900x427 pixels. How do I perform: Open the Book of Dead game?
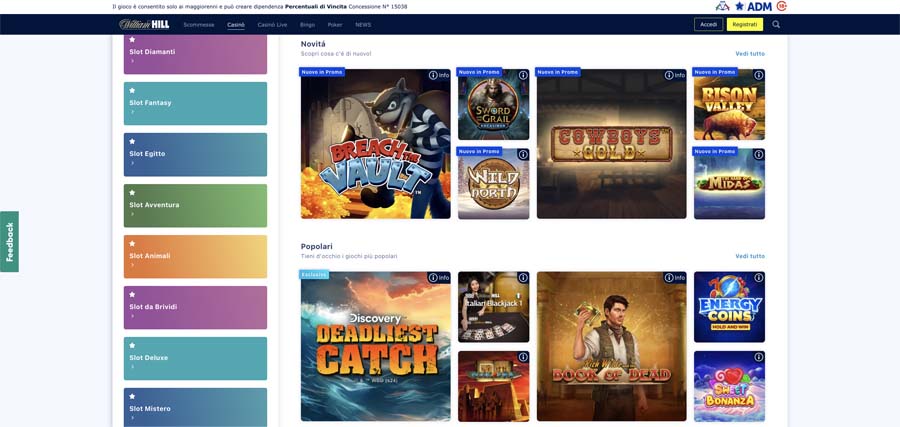611,347
